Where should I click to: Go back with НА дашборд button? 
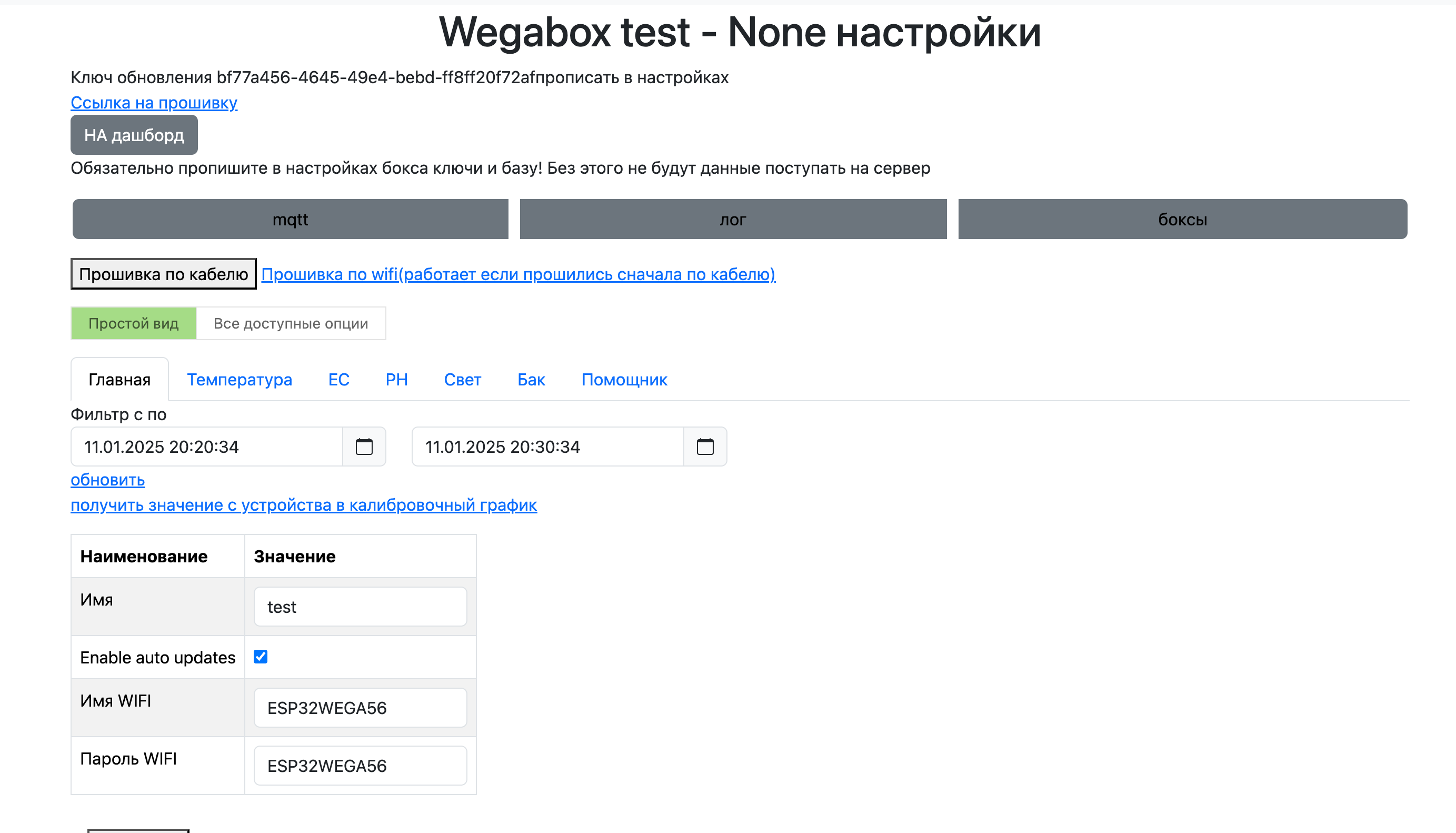(134, 135)
